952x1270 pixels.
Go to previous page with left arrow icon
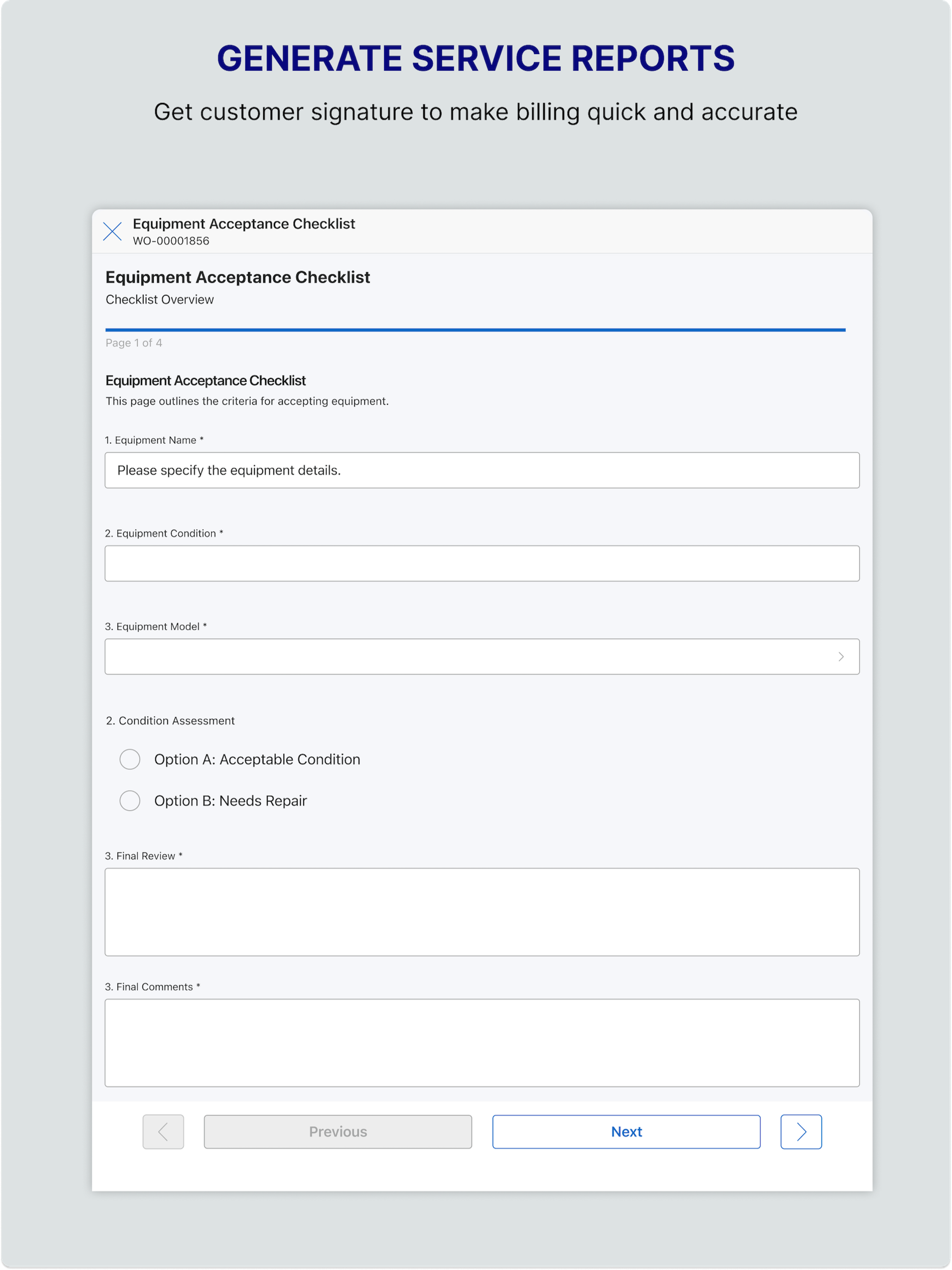tap(164, 1132)
